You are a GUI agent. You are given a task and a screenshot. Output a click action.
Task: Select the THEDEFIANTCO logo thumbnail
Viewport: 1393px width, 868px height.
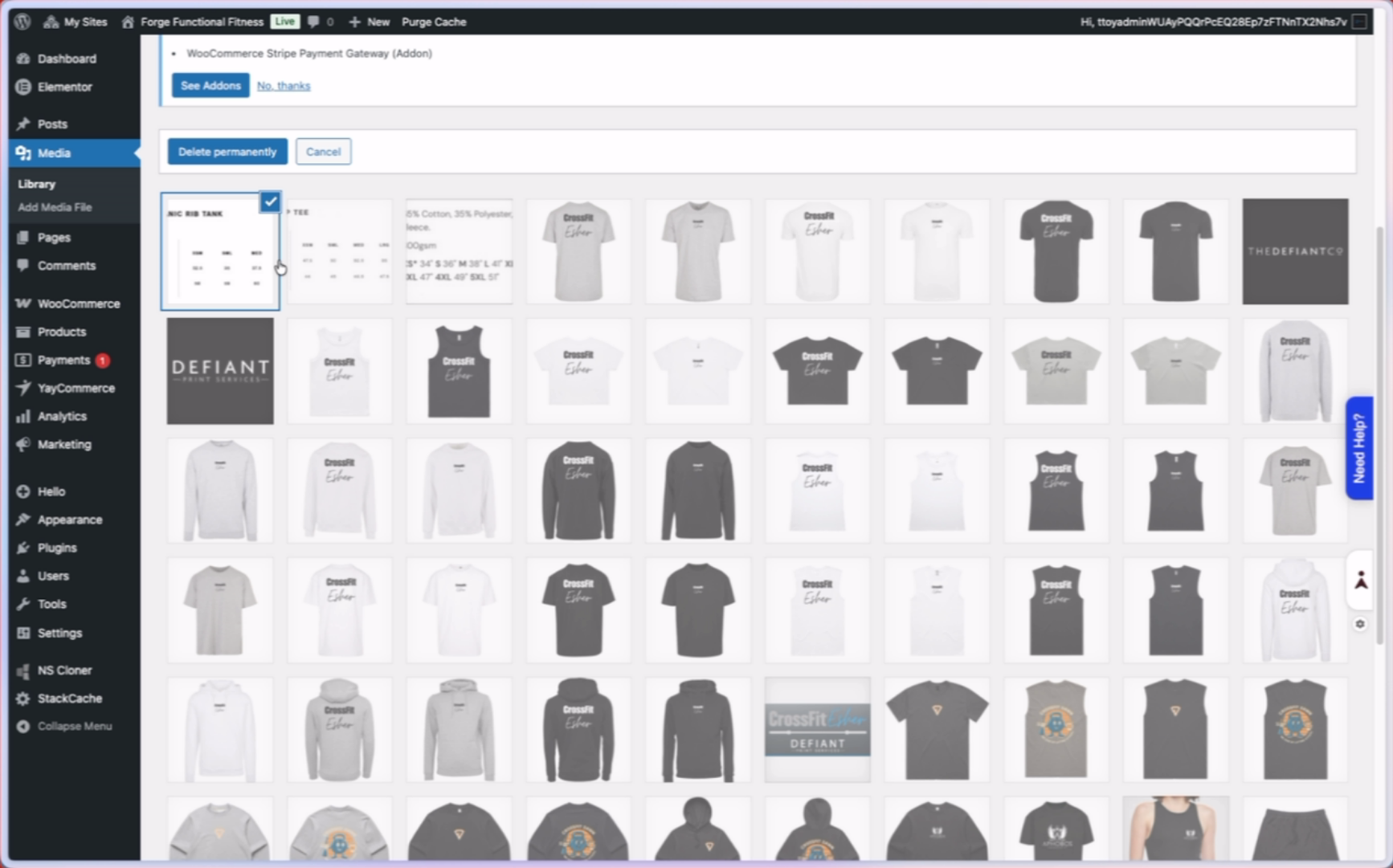1295,251
